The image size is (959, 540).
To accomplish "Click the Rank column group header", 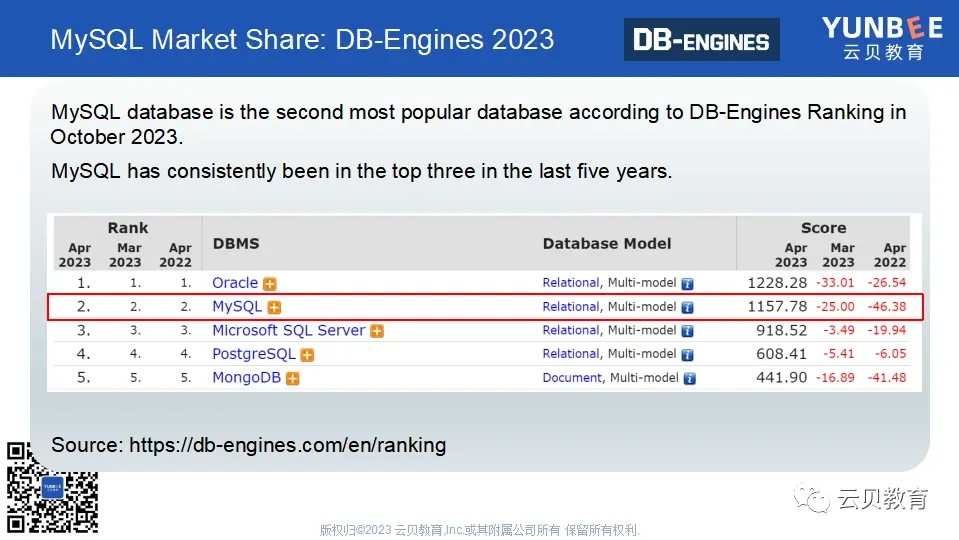I will 128,228.
